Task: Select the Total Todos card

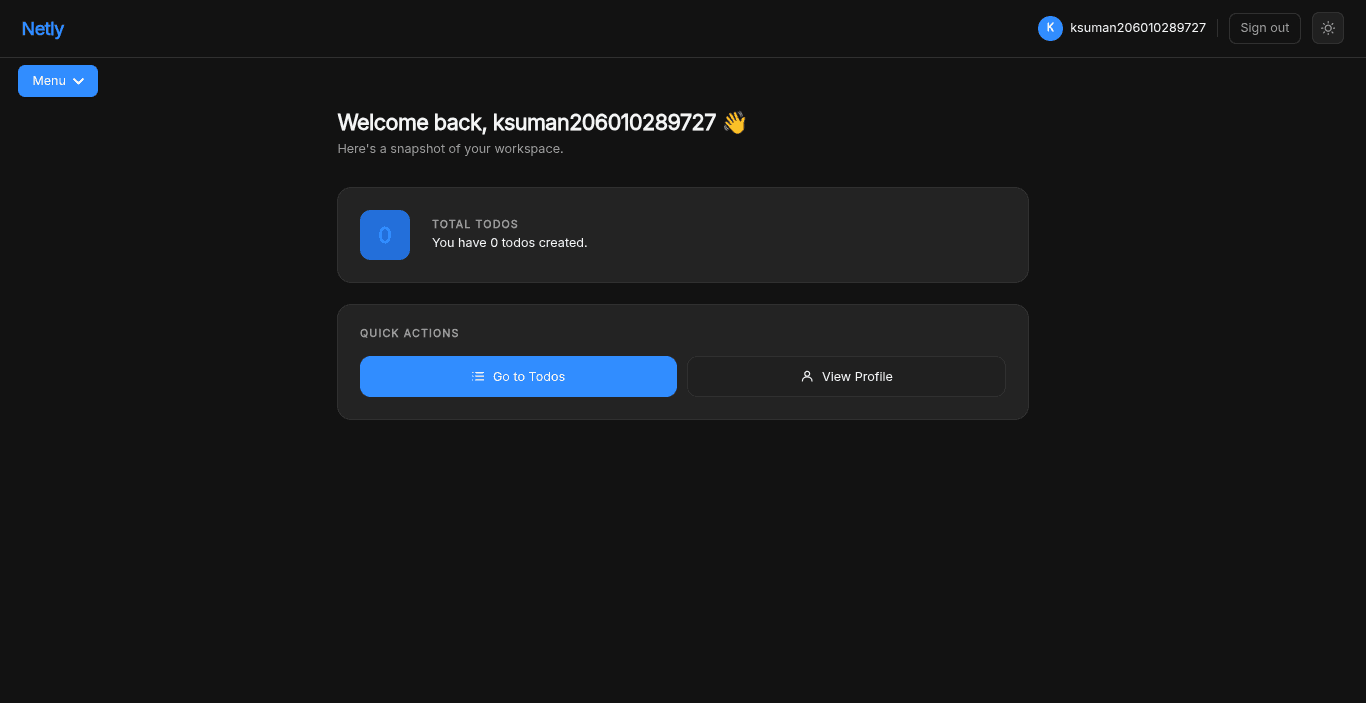Action: click(683, 235)
